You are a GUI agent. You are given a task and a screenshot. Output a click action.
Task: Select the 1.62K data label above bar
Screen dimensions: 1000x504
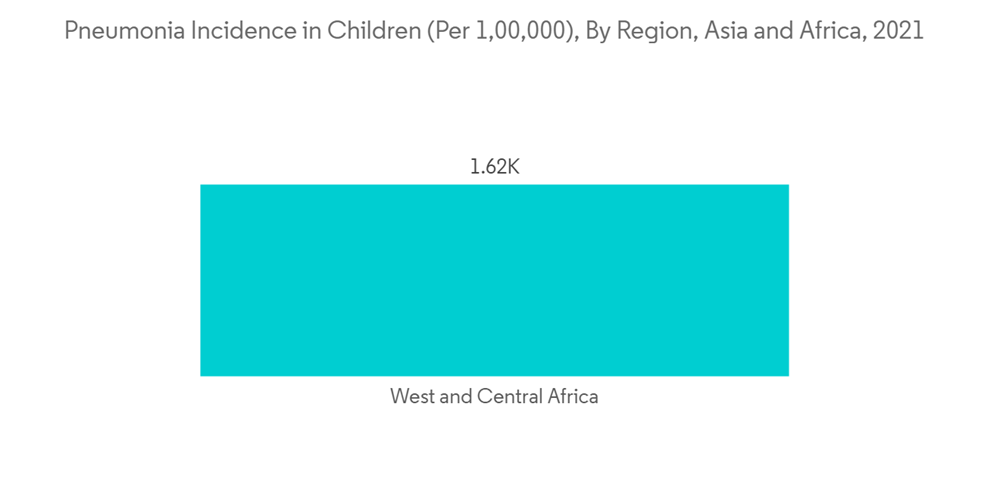(x=495, y=167)
